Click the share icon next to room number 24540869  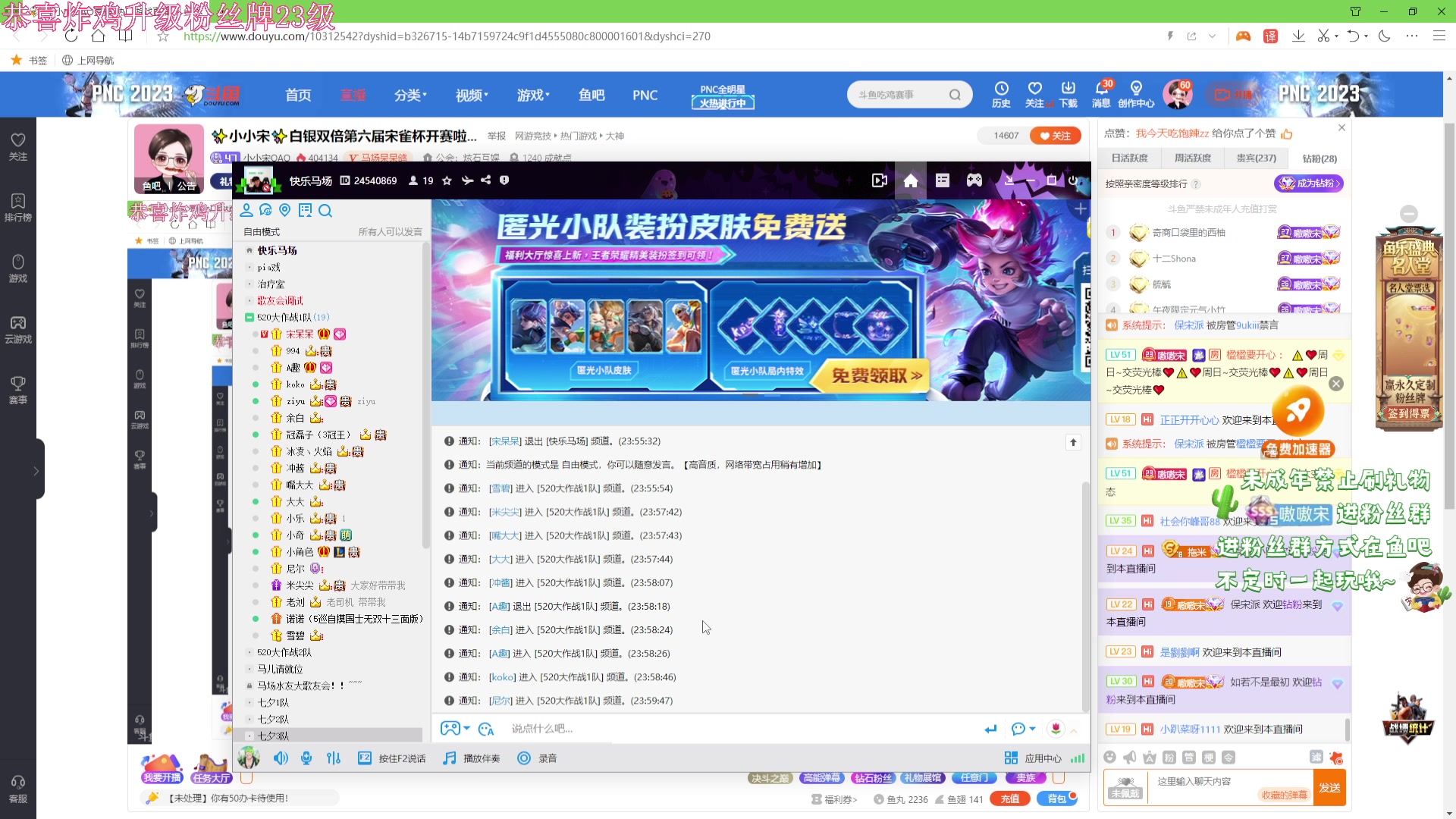point(485,180)
